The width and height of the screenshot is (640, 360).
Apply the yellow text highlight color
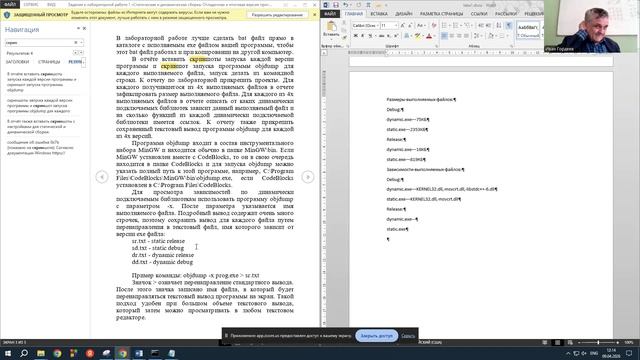point(418,36)
